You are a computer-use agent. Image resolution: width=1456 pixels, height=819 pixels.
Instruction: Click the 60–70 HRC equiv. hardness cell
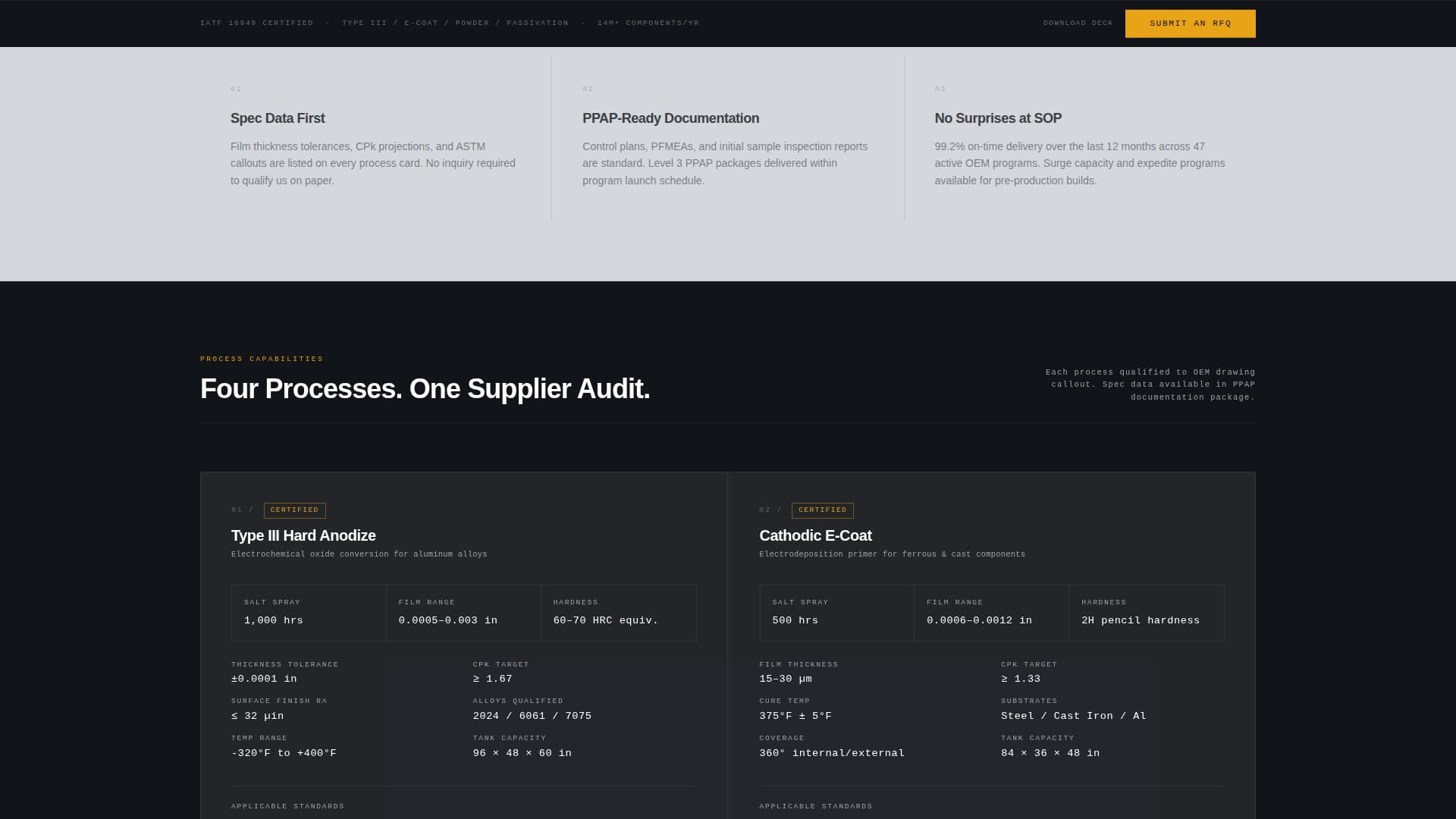604,620
